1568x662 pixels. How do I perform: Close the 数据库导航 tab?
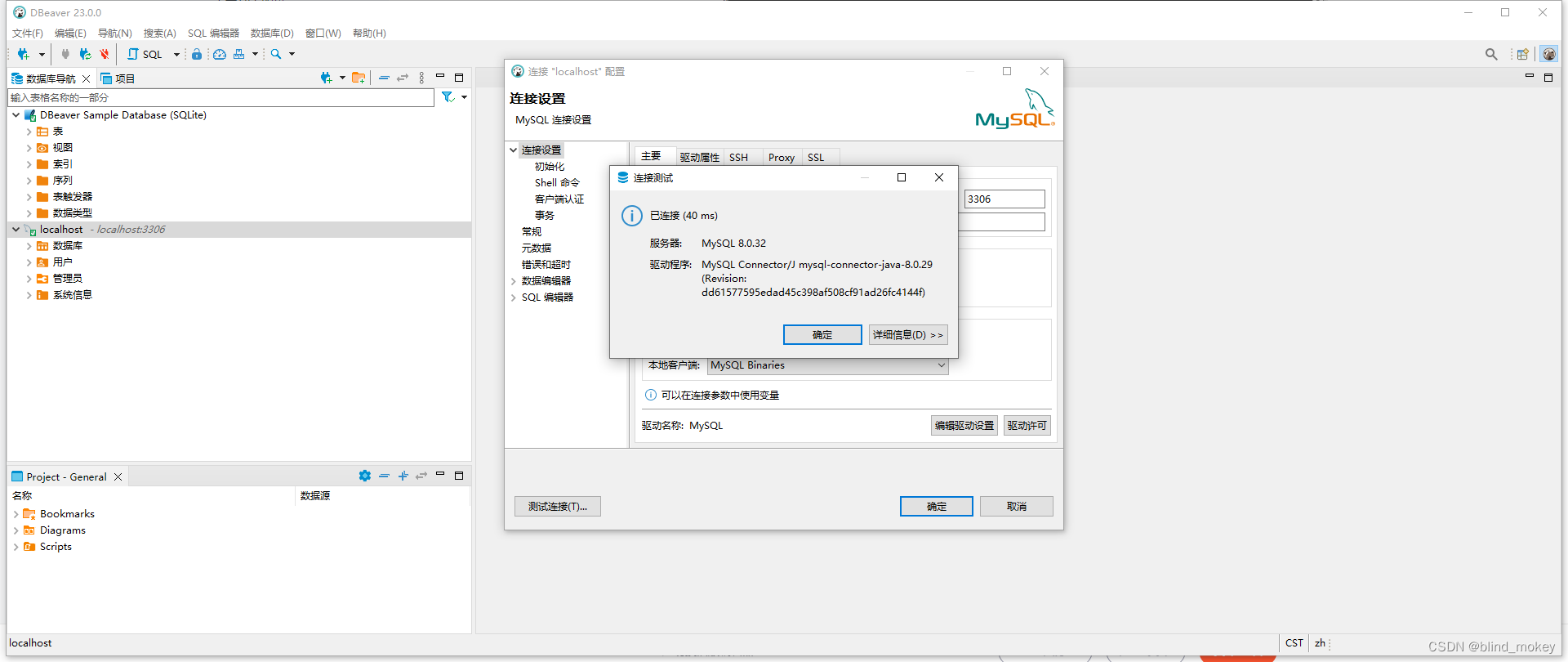(x=86, y=78)
